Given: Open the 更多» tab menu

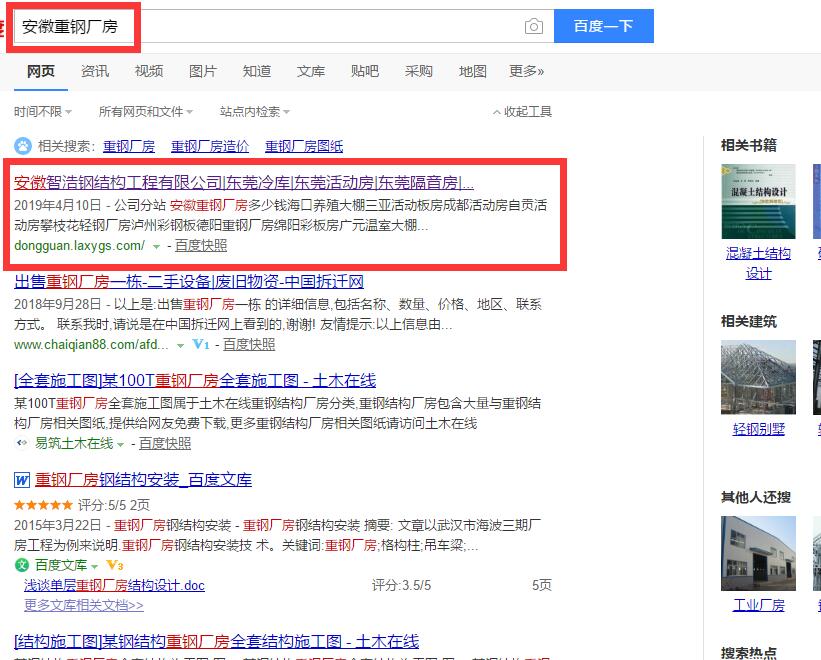Looking at the screenshot, I should click(x=527, y=71).
